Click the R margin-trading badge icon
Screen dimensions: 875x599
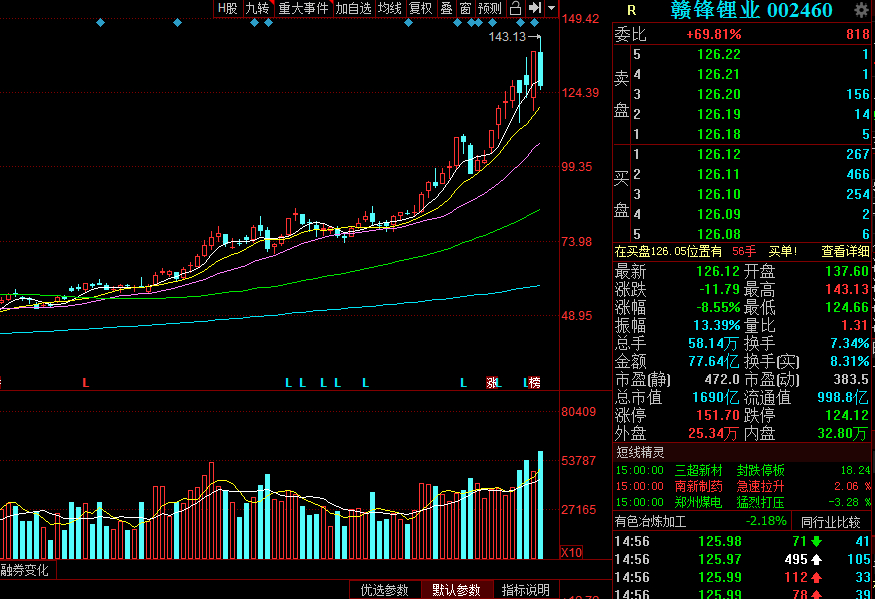(x=631, y=10)
